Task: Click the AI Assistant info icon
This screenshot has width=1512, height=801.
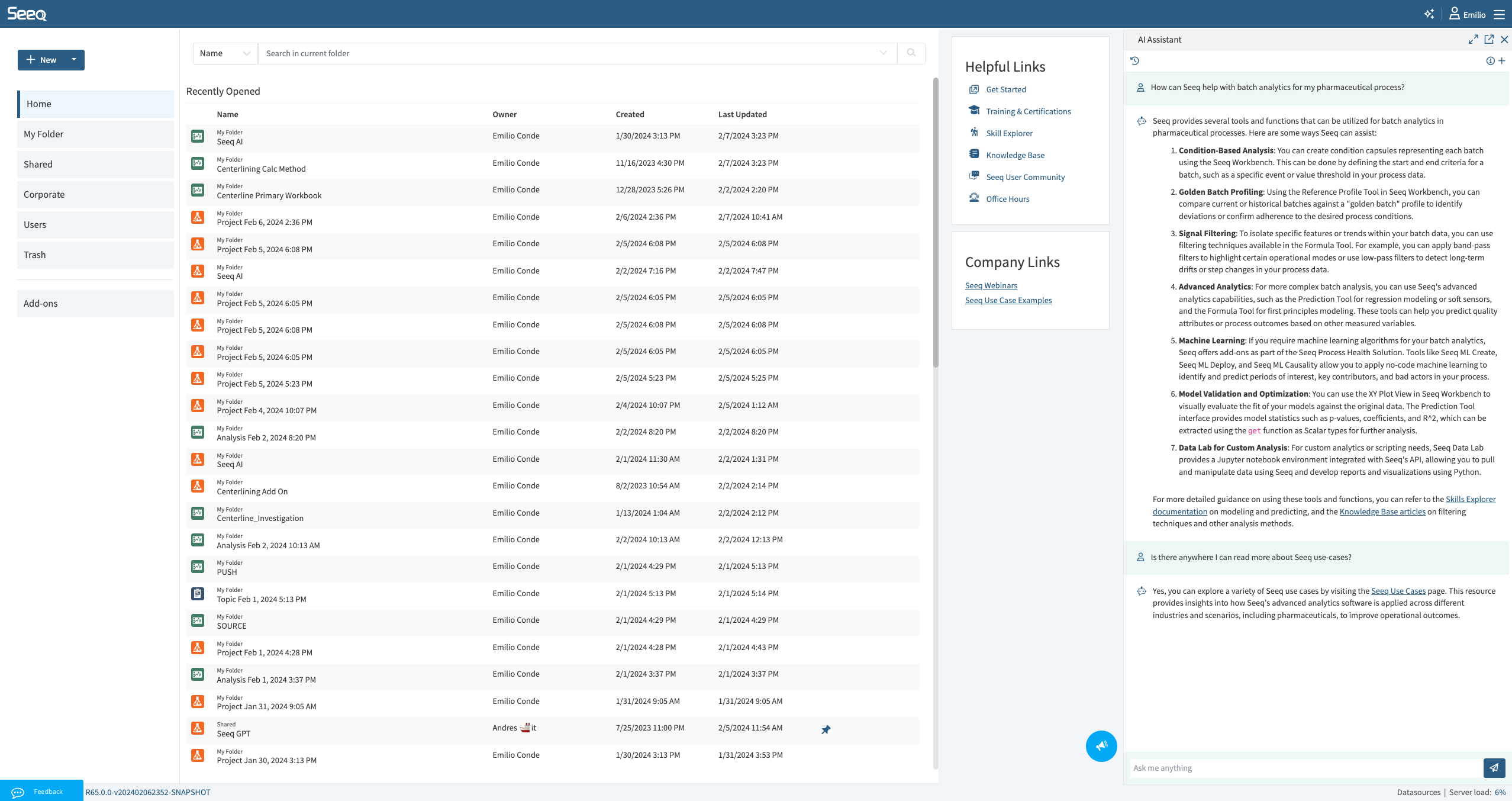Action: [x=1491, y=61]
